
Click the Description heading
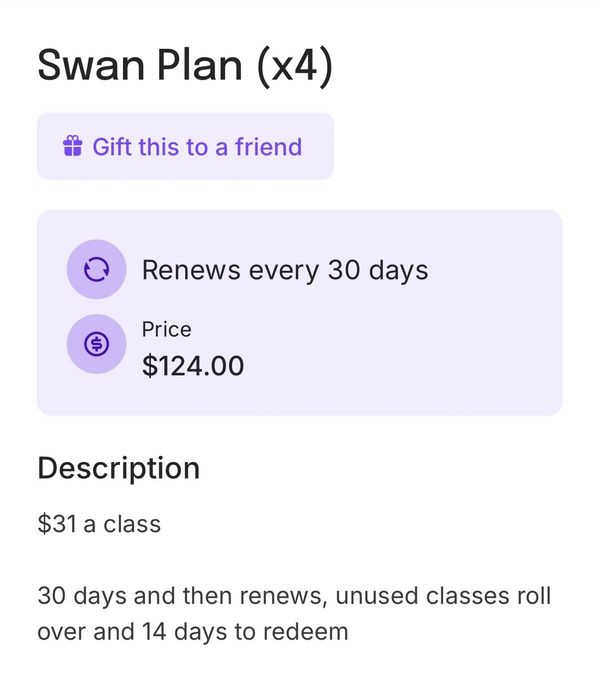coord(118,468)
